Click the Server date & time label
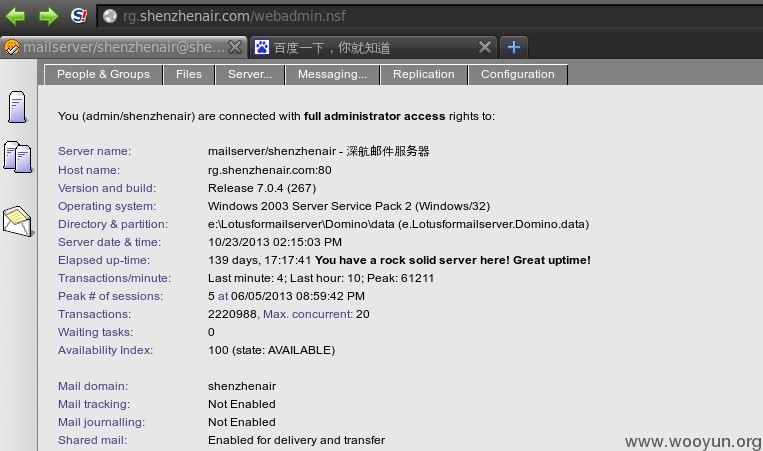The height and width of the screenshot is (451, 763). (x=109, y=242)
